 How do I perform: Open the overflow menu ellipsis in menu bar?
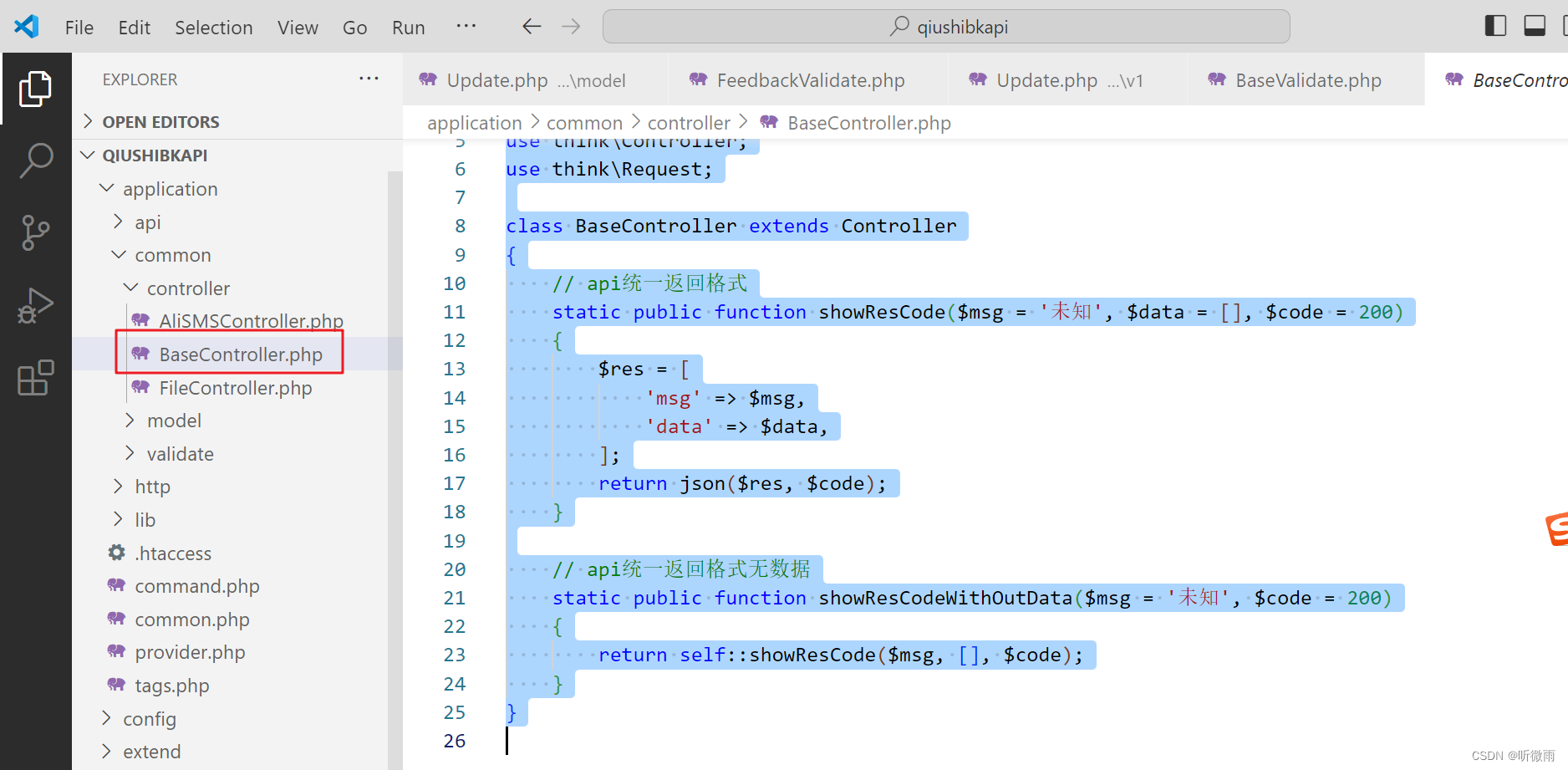click(466, 27)
